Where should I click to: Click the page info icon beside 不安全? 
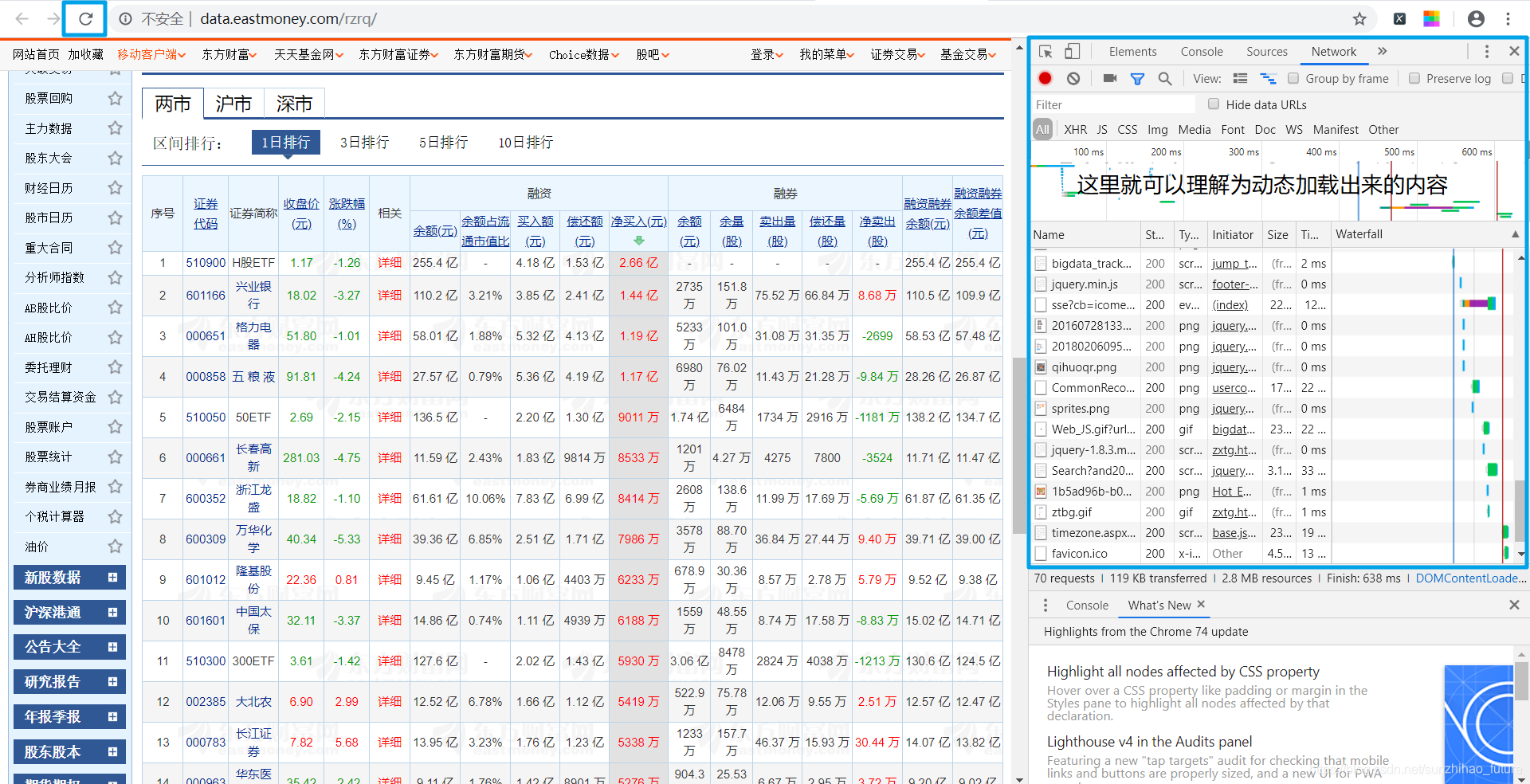pos(125,18)
